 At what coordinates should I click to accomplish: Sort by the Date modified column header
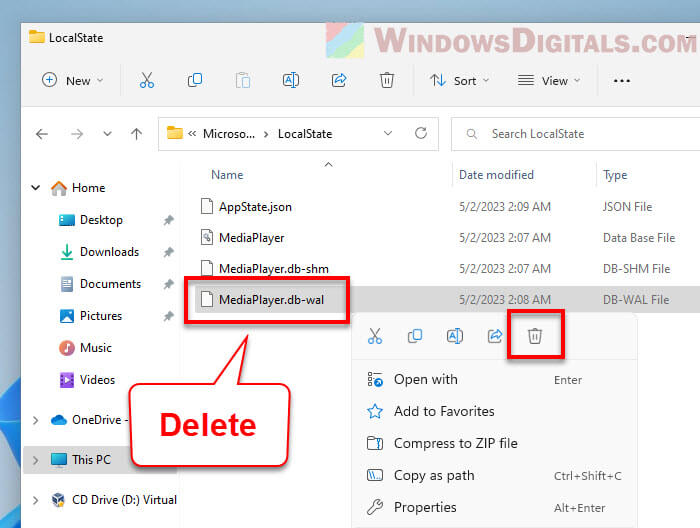click(496, 175)
